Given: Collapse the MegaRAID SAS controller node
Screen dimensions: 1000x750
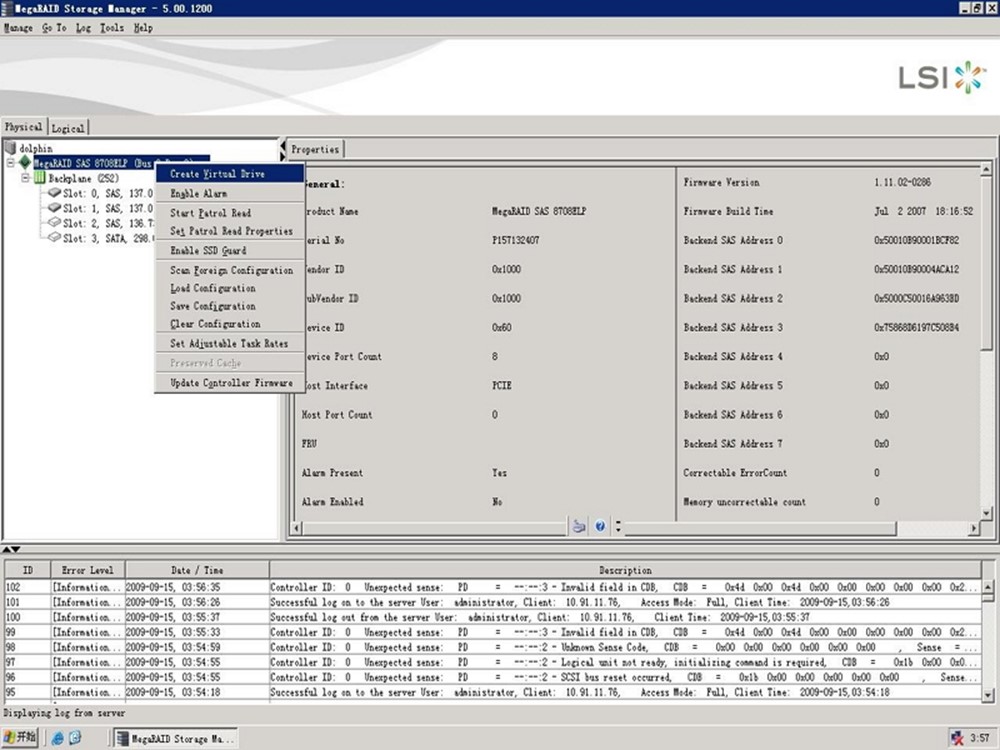Looking at the screenshot, I should tap(11, 162).
